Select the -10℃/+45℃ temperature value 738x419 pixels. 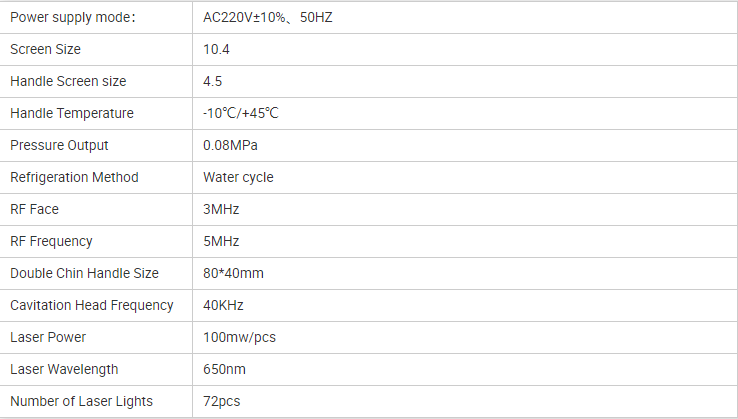[240, 113]
